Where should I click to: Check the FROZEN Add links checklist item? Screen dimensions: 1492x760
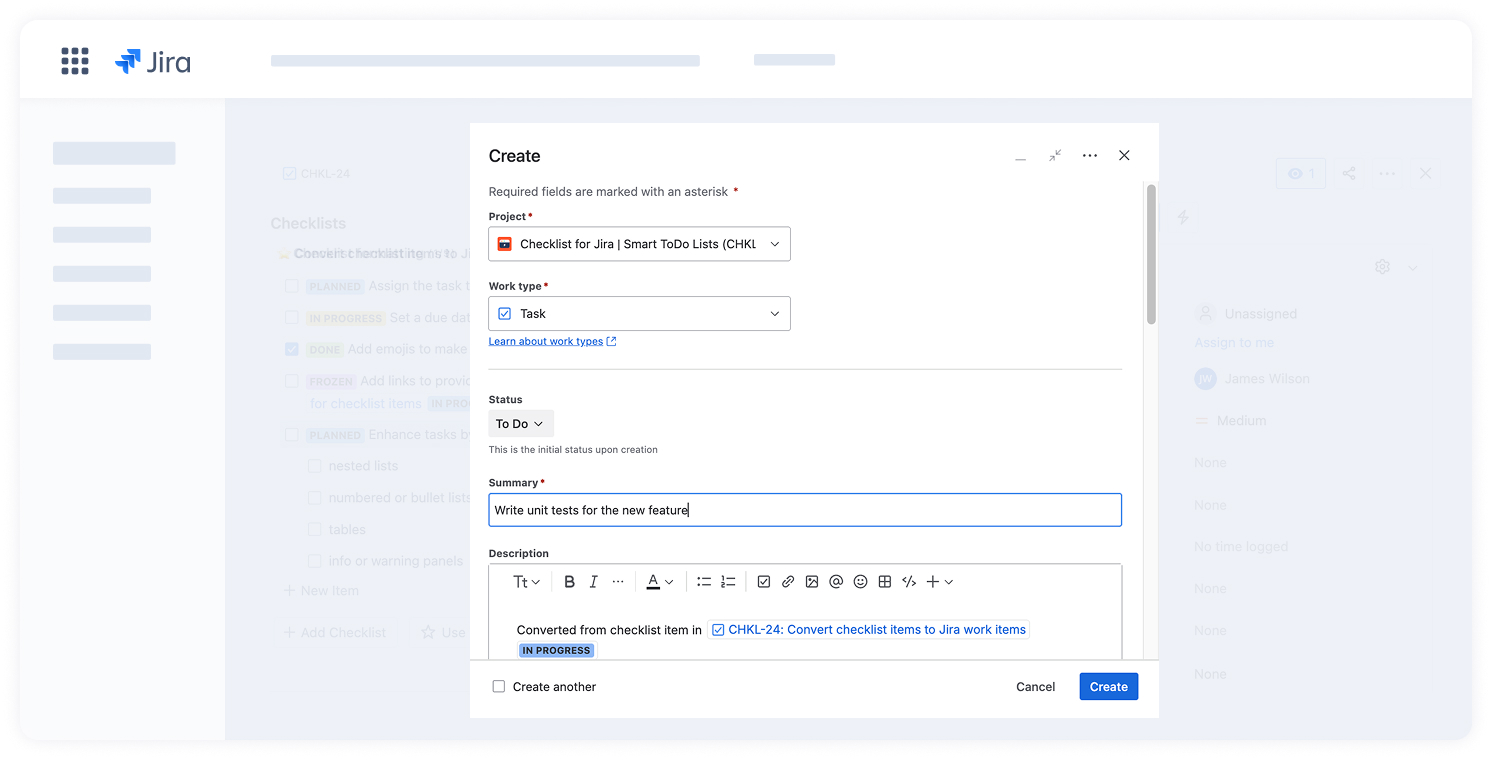292,382
